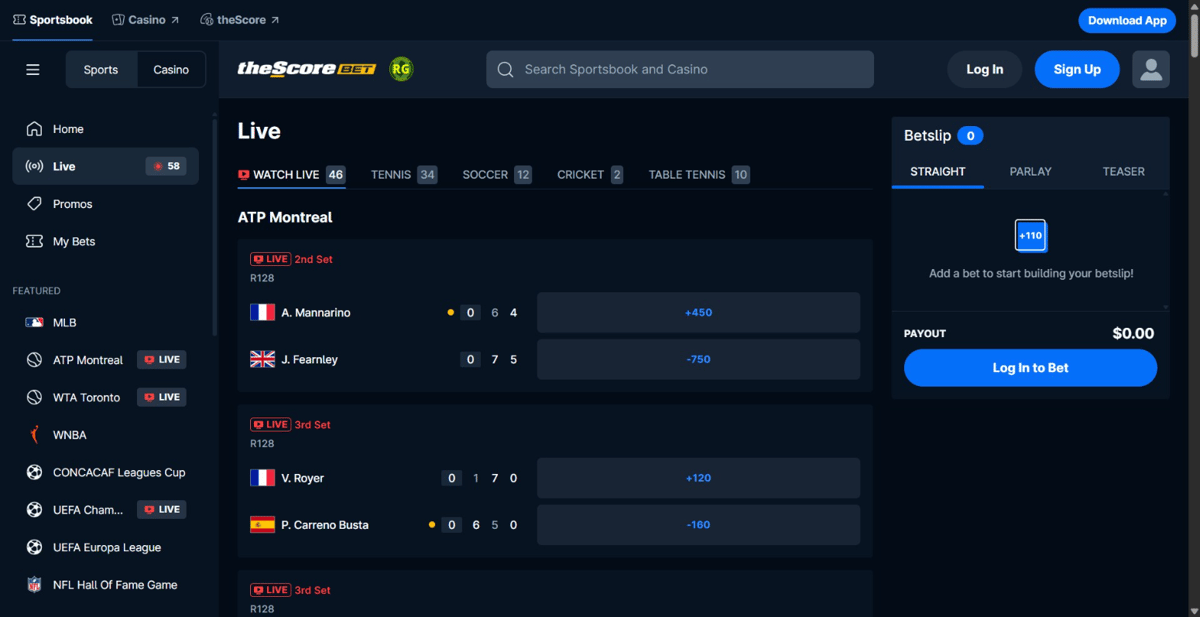Click the NFL Hall Of Fame Game shield icon

pos(34,585)
